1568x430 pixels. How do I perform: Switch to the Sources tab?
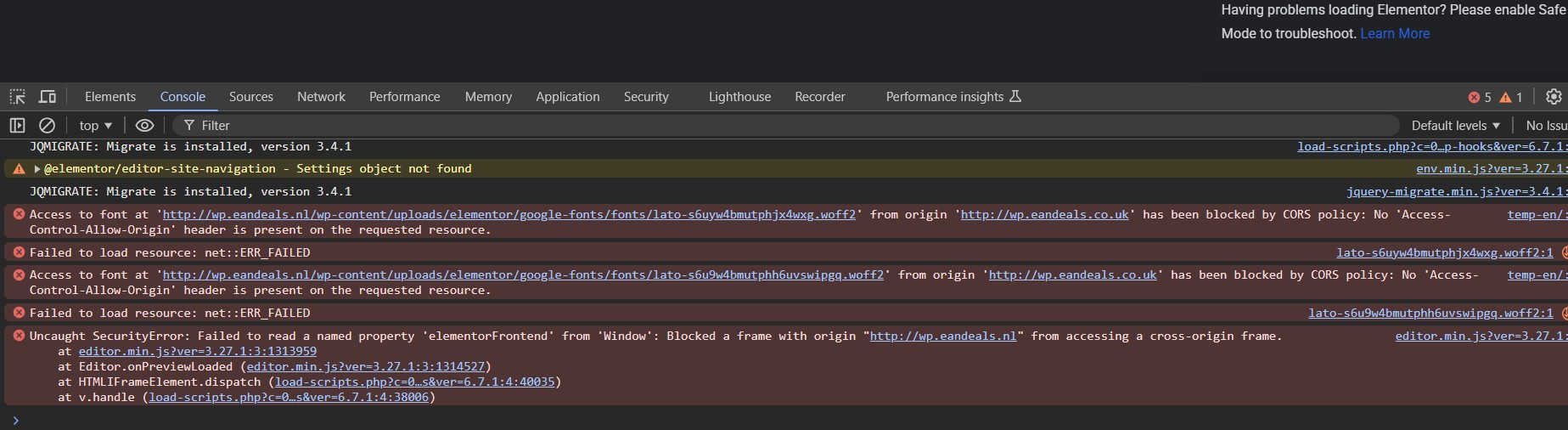[251, 97]
